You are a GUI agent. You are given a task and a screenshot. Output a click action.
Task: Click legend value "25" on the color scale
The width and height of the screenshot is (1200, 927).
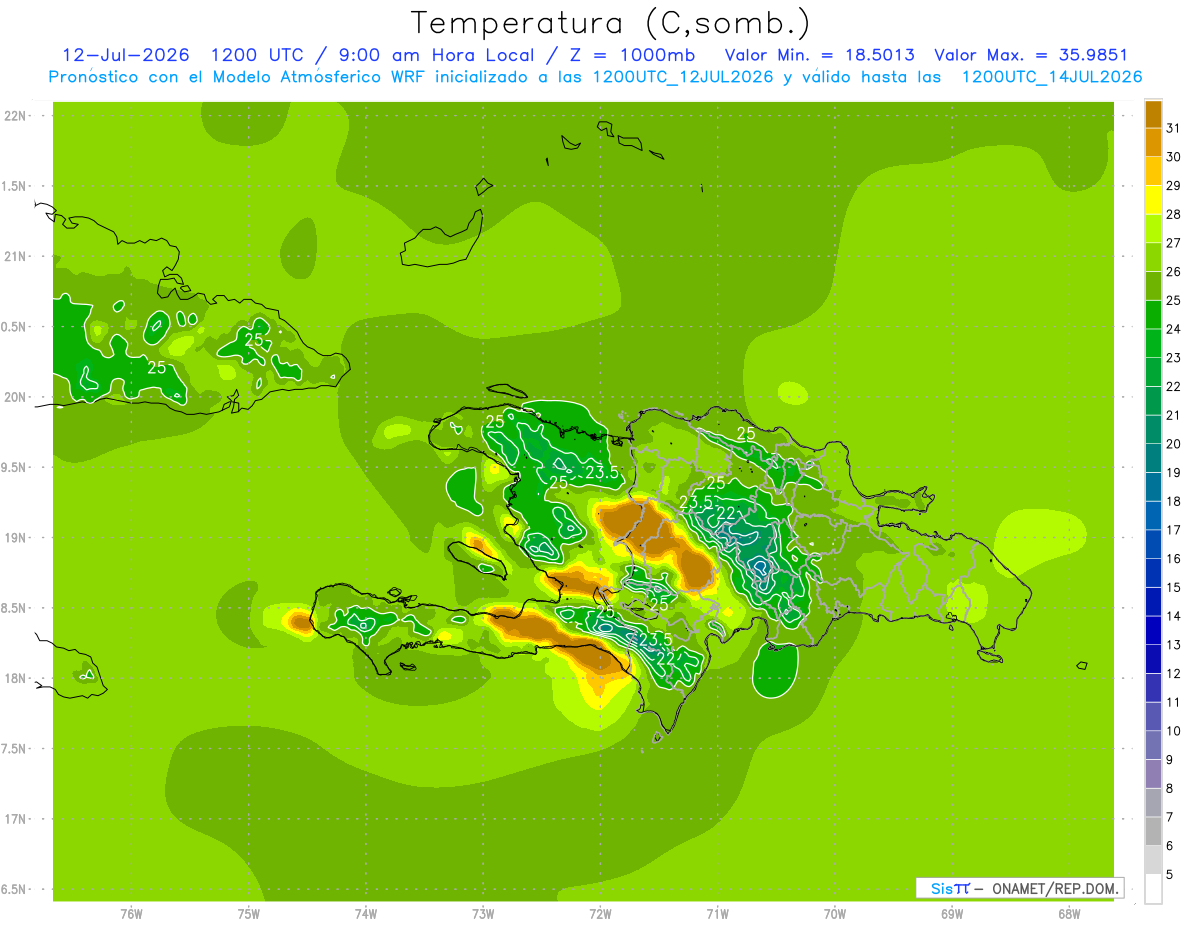(x=1174, y=300)
